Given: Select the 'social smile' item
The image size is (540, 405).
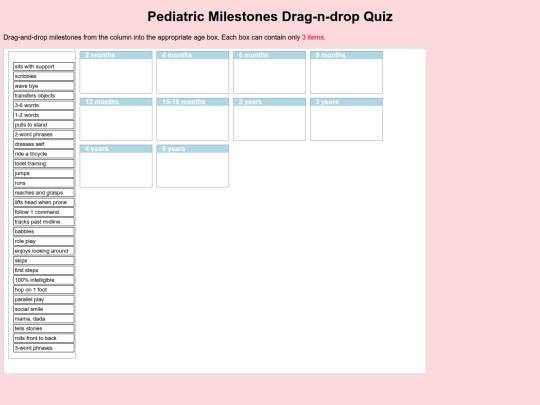Looking at the screenshot, I should (x=44, y=309).
